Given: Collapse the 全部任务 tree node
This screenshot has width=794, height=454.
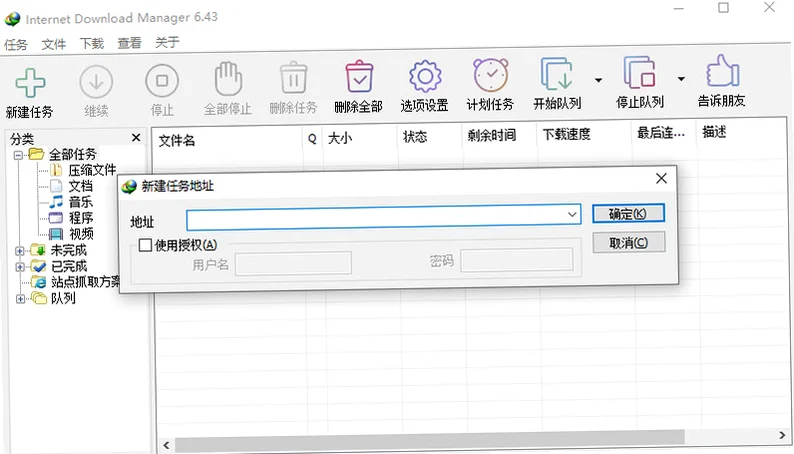Looking at the screenshot, I should click(18, 155).
